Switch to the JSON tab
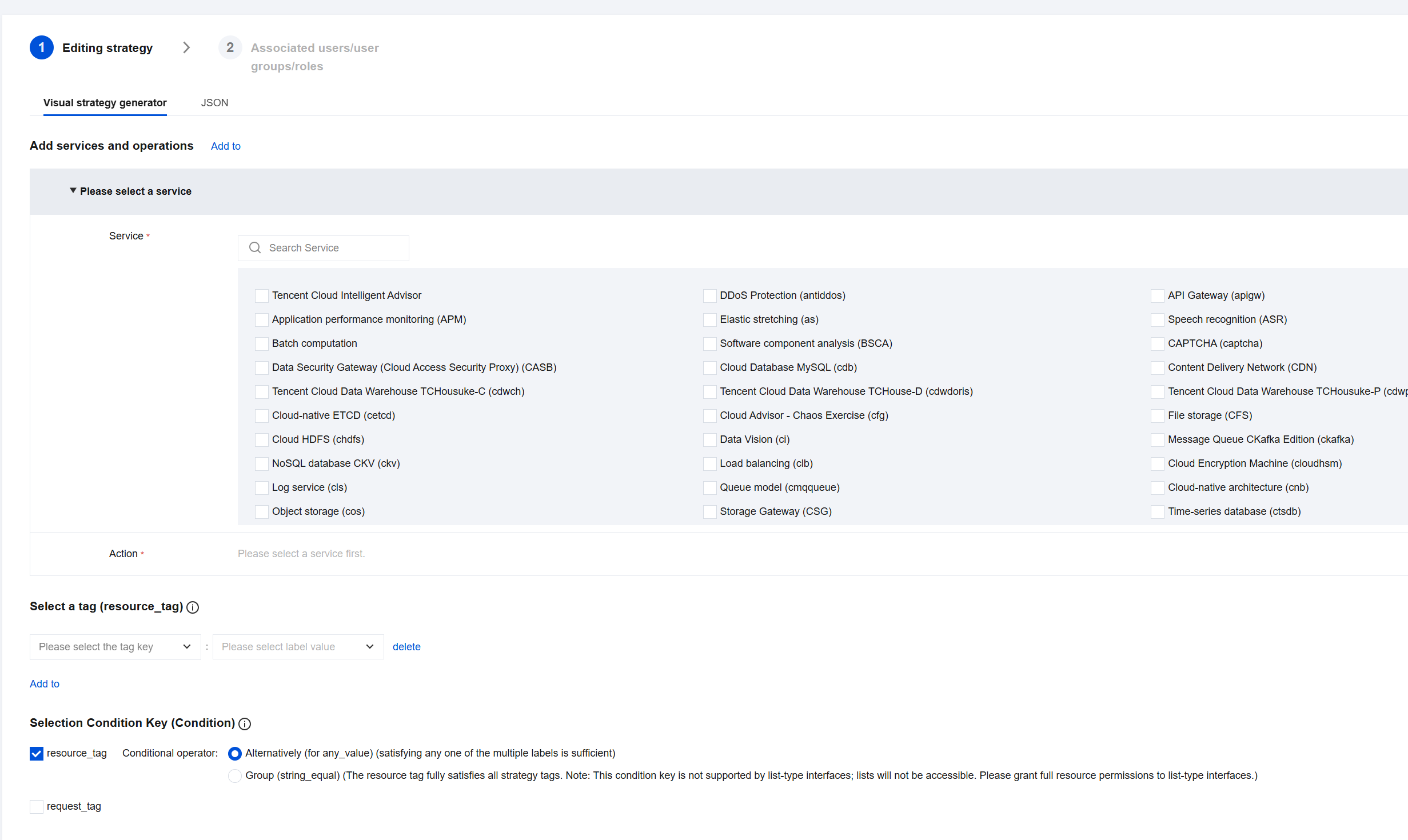 coord(214,103)
